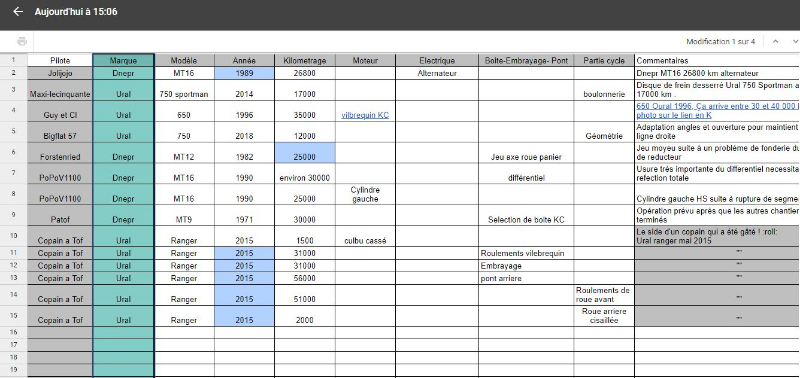Click the 'Cylindre gauche' cell
The height and width of the screenshot is (378, 800).
pos(365,195)
